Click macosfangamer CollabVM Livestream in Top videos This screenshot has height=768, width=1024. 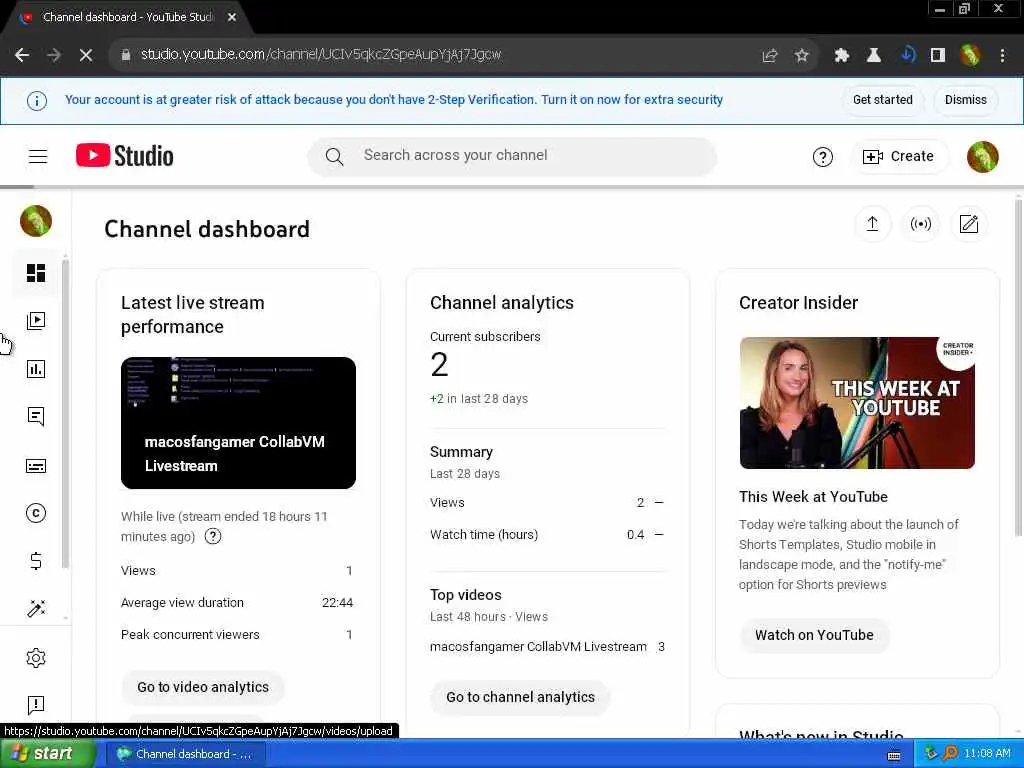tap(538, 647)
